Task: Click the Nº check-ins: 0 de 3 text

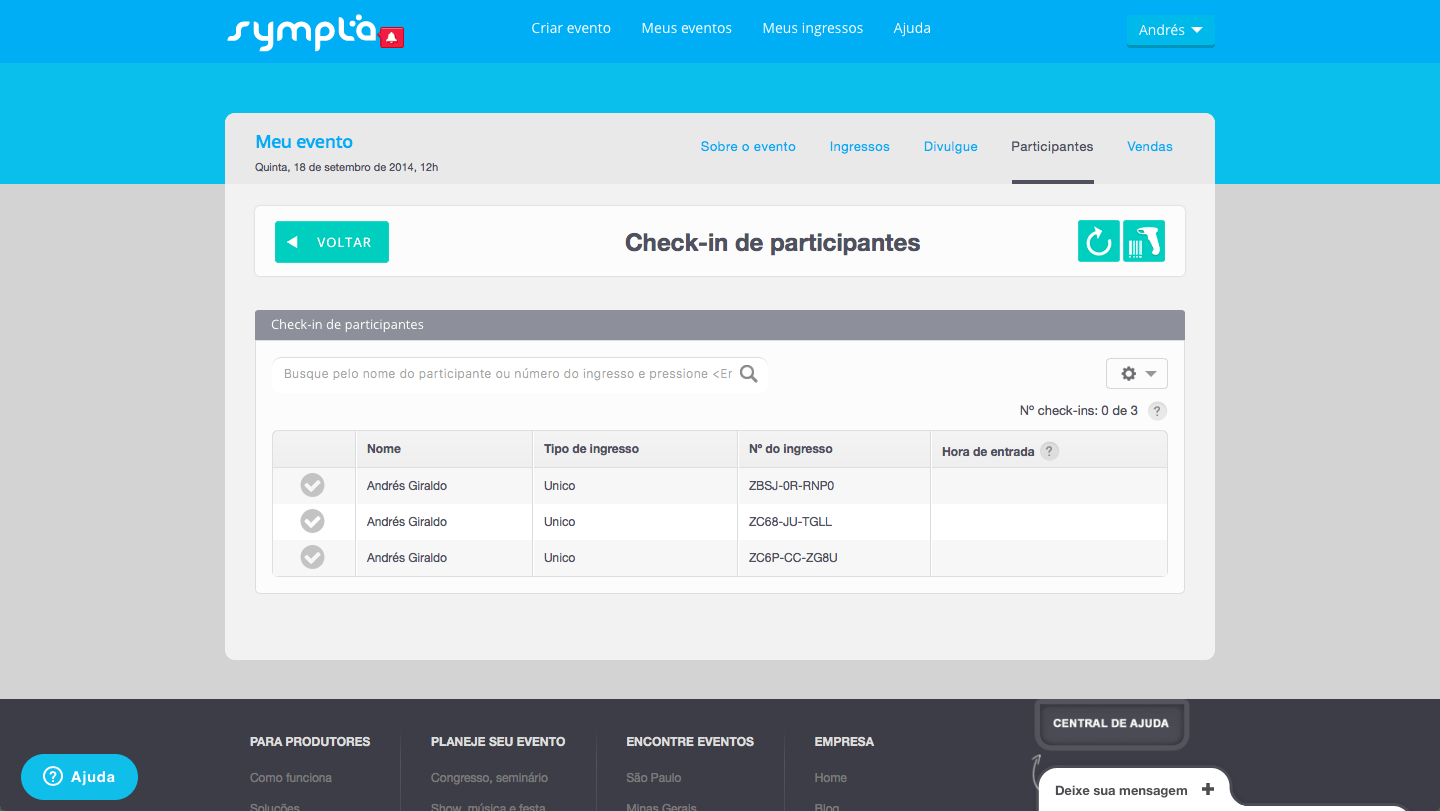Action: [1078, 411]
